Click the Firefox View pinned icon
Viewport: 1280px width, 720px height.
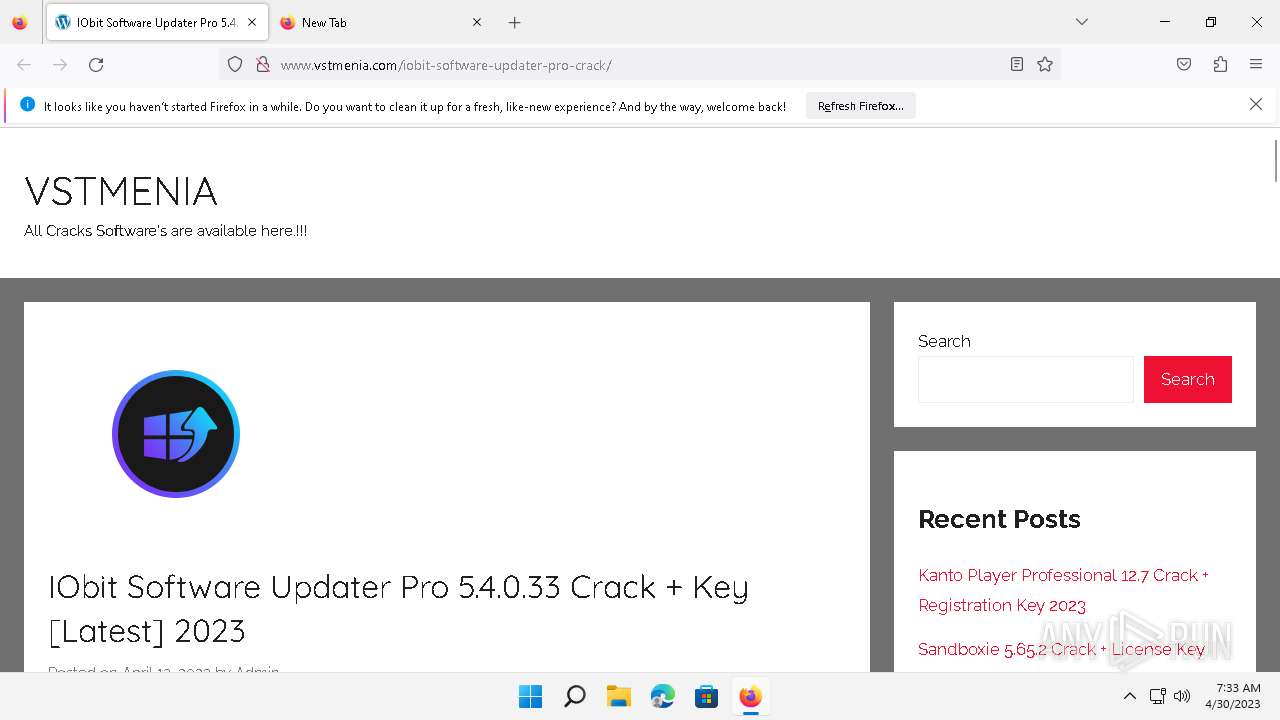pos(20,22)
